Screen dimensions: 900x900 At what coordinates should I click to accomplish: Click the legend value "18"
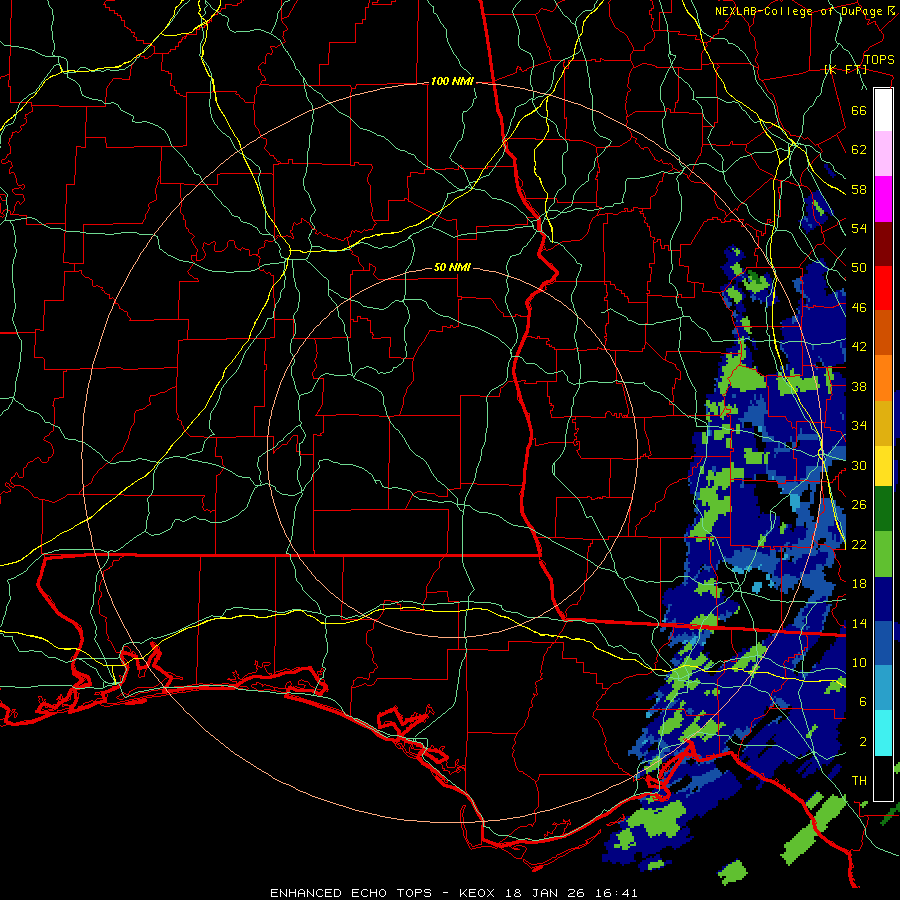coord(859,584)
